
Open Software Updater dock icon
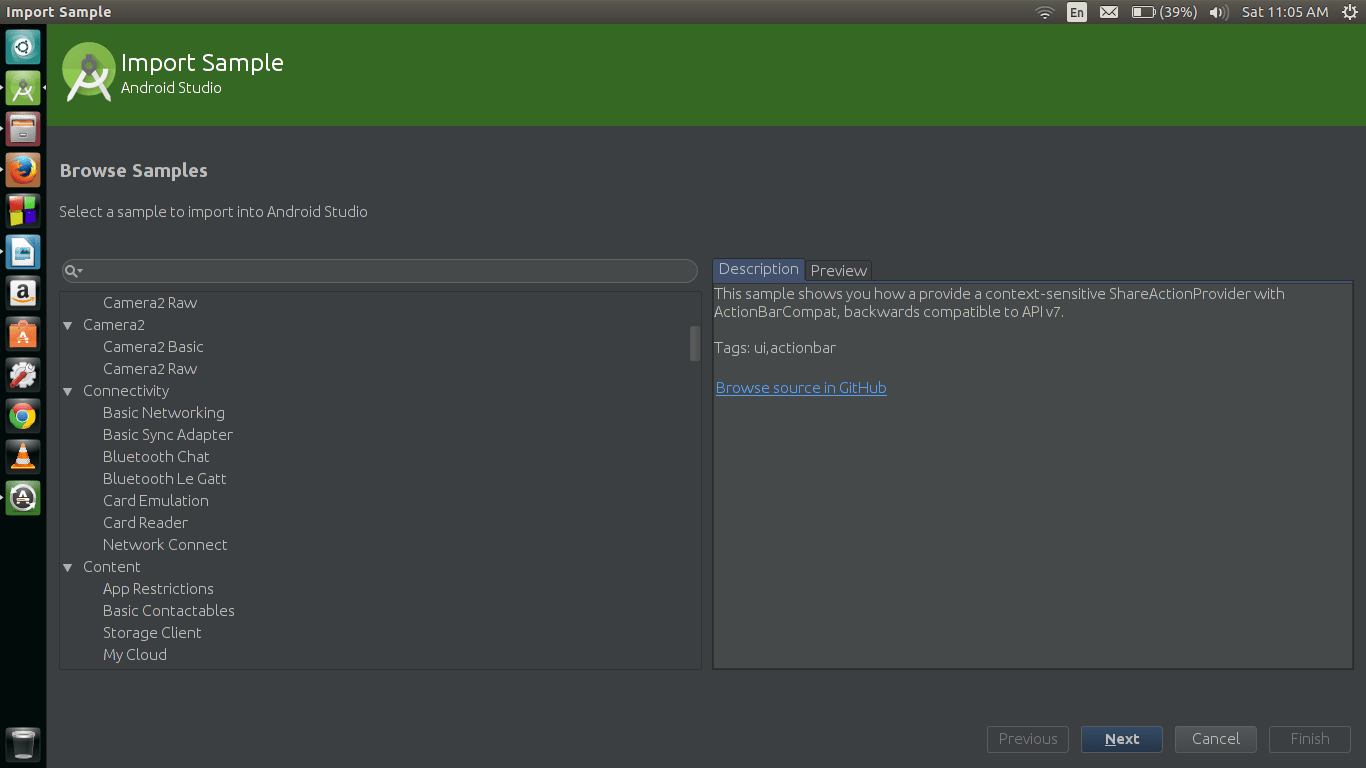point(23,498)
